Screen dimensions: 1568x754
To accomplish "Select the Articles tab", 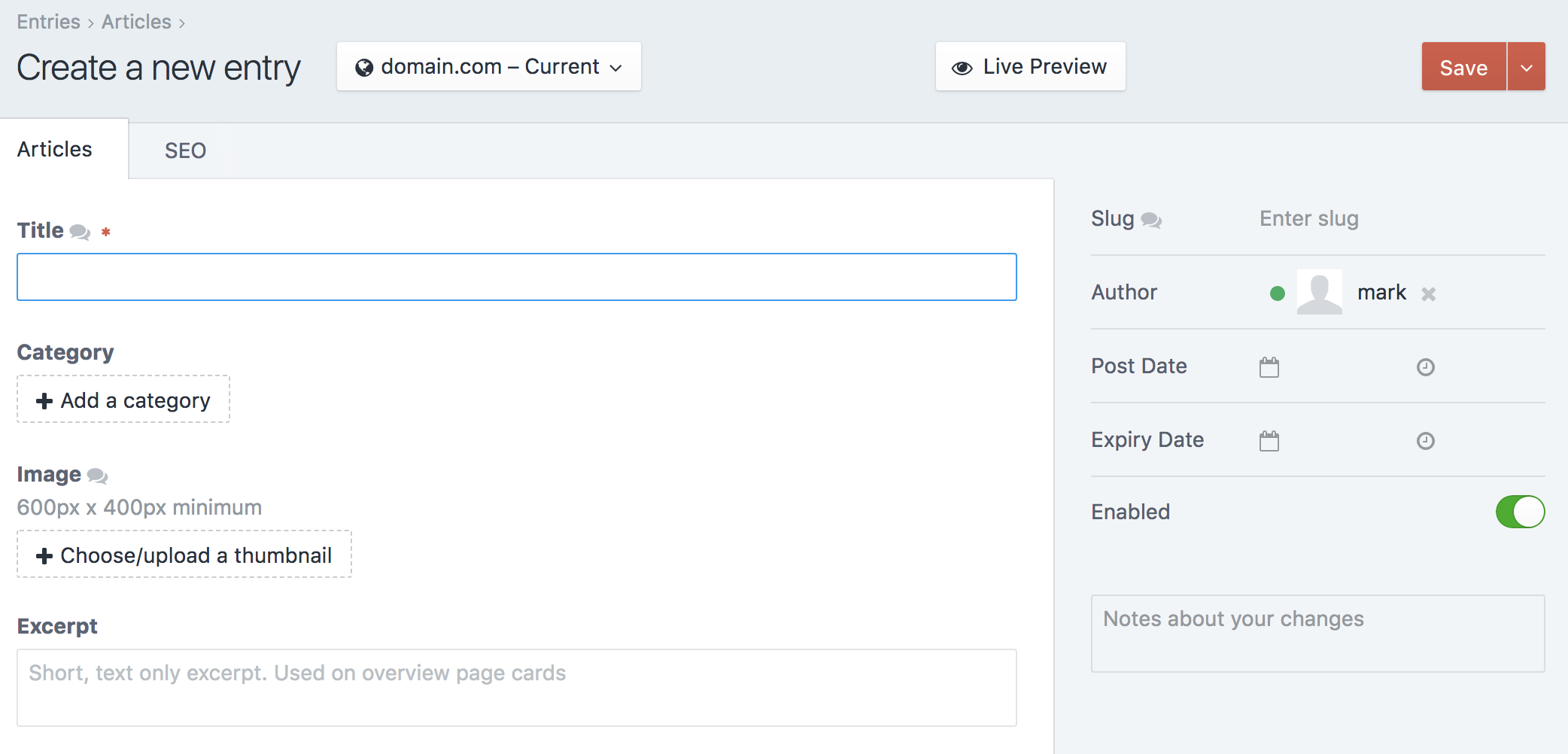I will click(54, 149).
